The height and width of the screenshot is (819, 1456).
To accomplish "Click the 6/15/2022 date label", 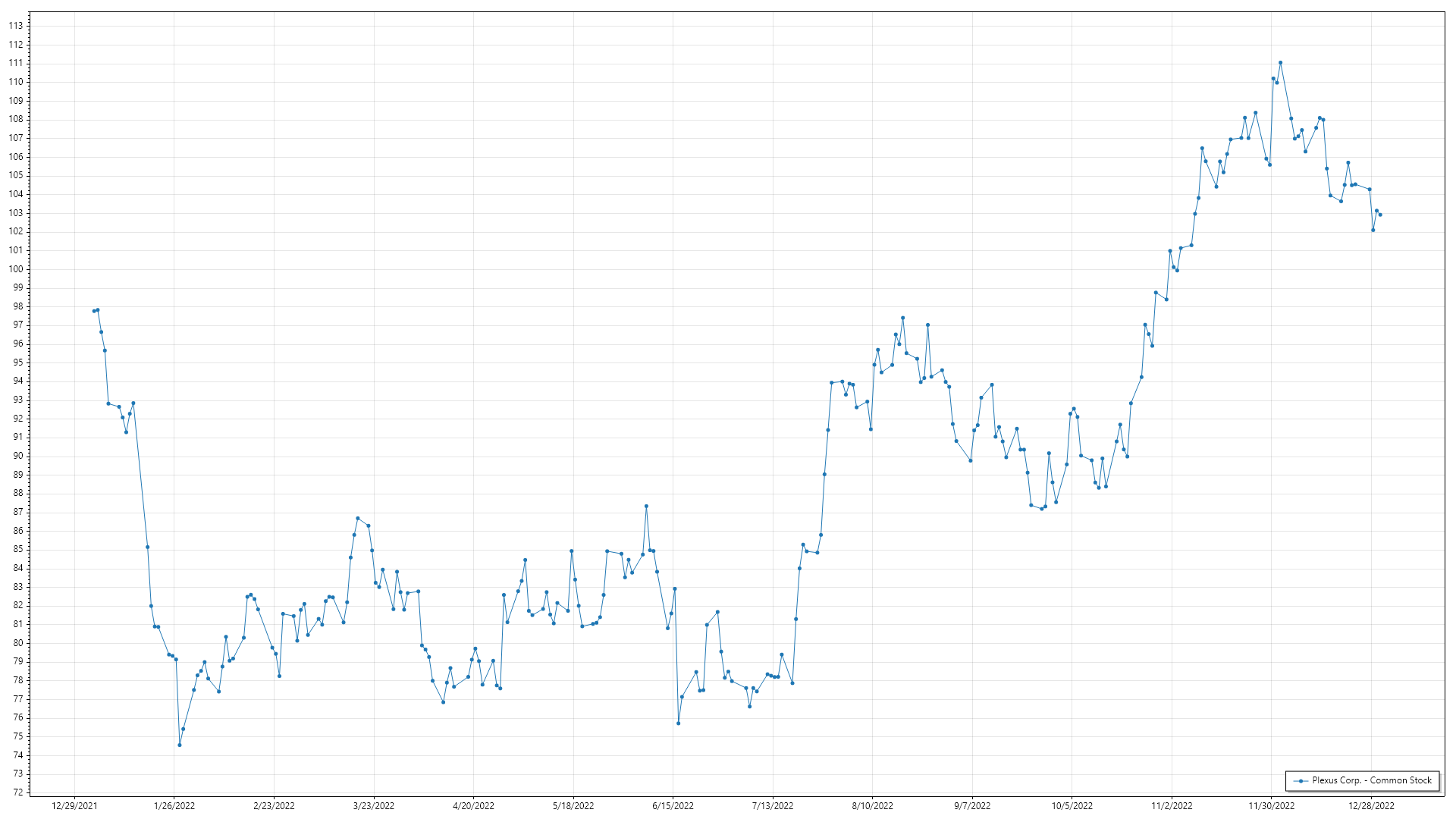I will point(673,806).
